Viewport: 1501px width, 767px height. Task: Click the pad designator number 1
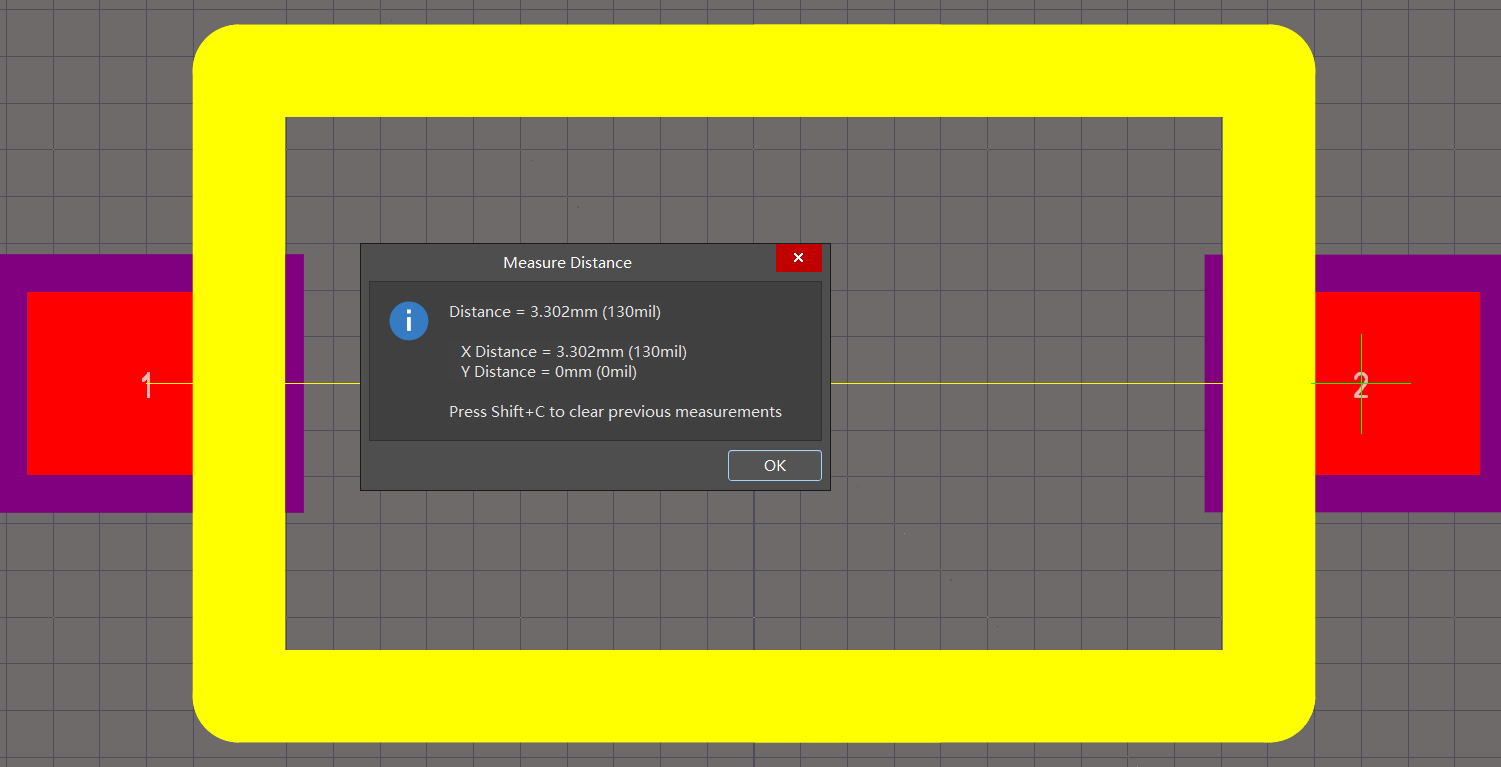[x=147, y=385]
